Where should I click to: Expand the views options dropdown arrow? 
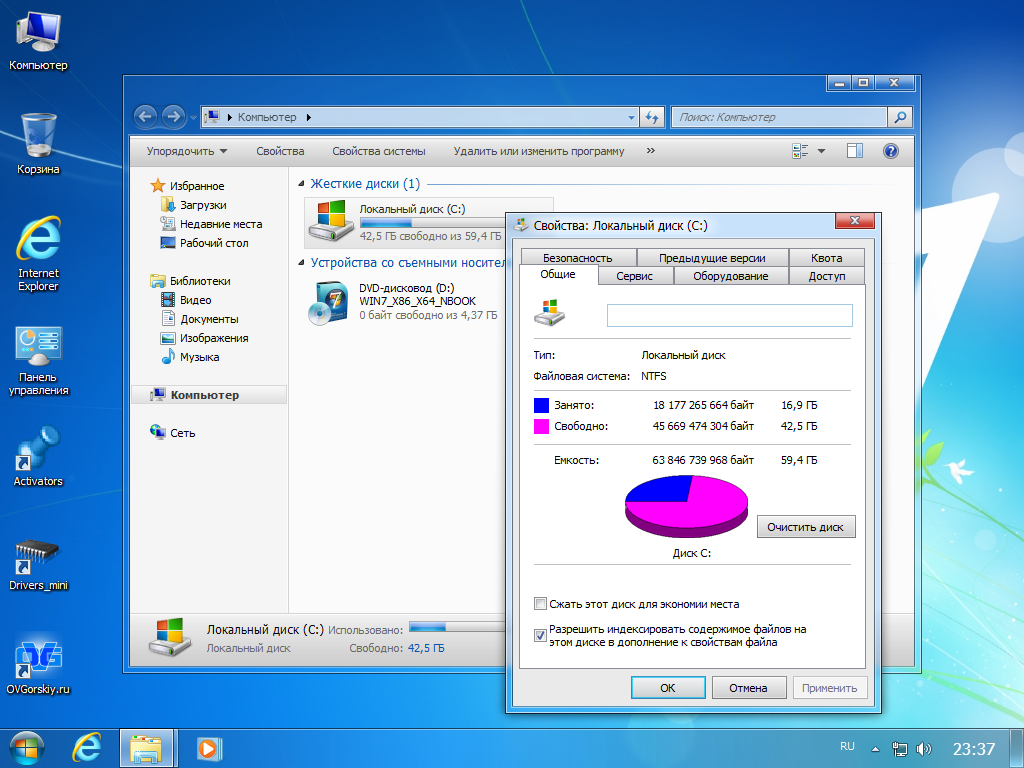(822, 151)
